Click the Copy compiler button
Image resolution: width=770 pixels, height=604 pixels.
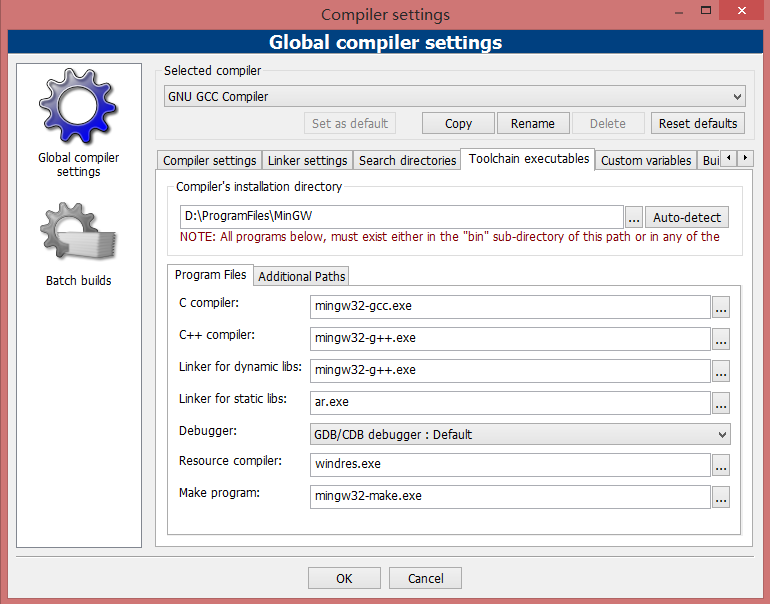458,123
